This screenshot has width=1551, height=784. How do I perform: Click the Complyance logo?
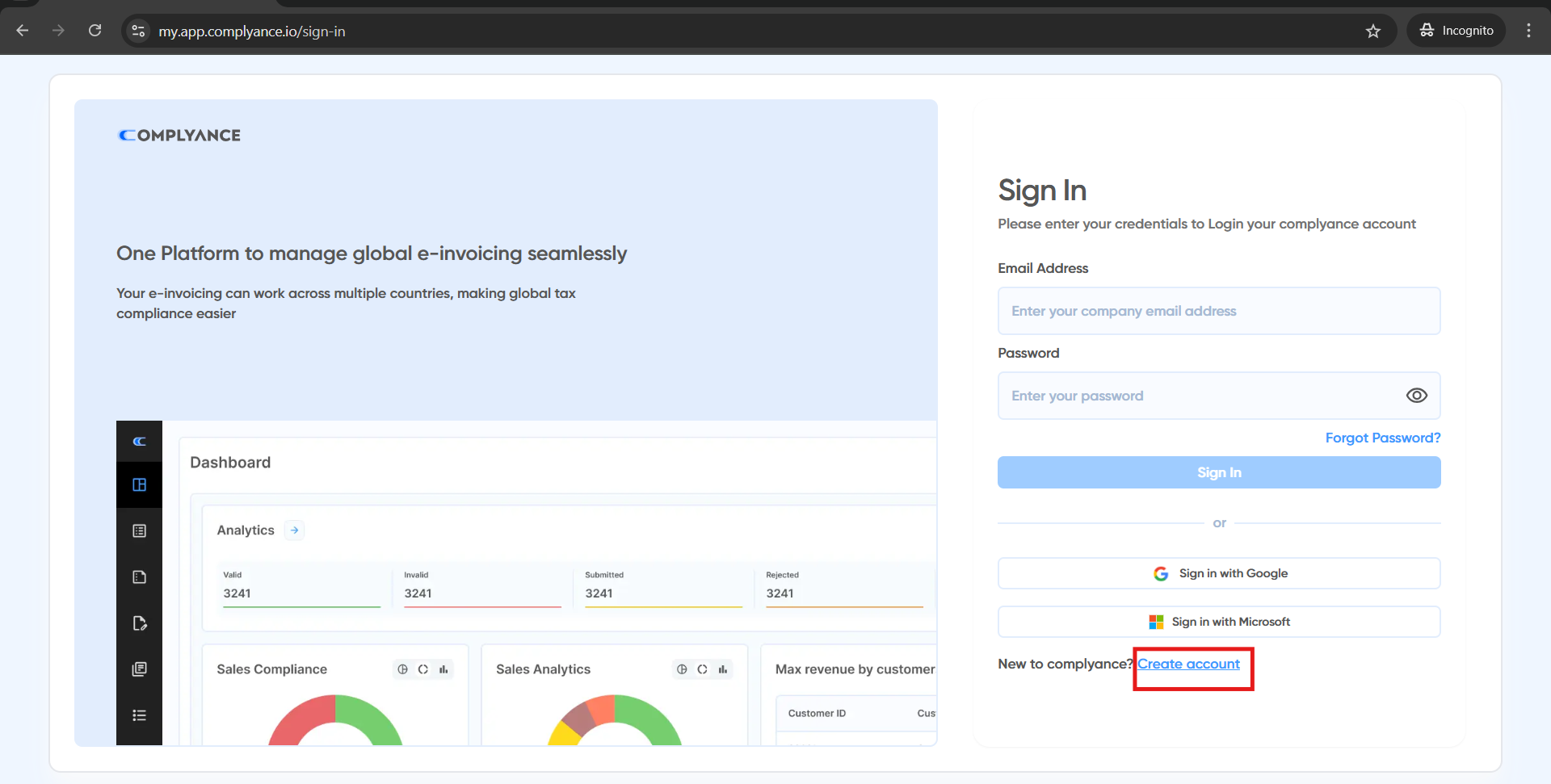(x=179, y=136)
